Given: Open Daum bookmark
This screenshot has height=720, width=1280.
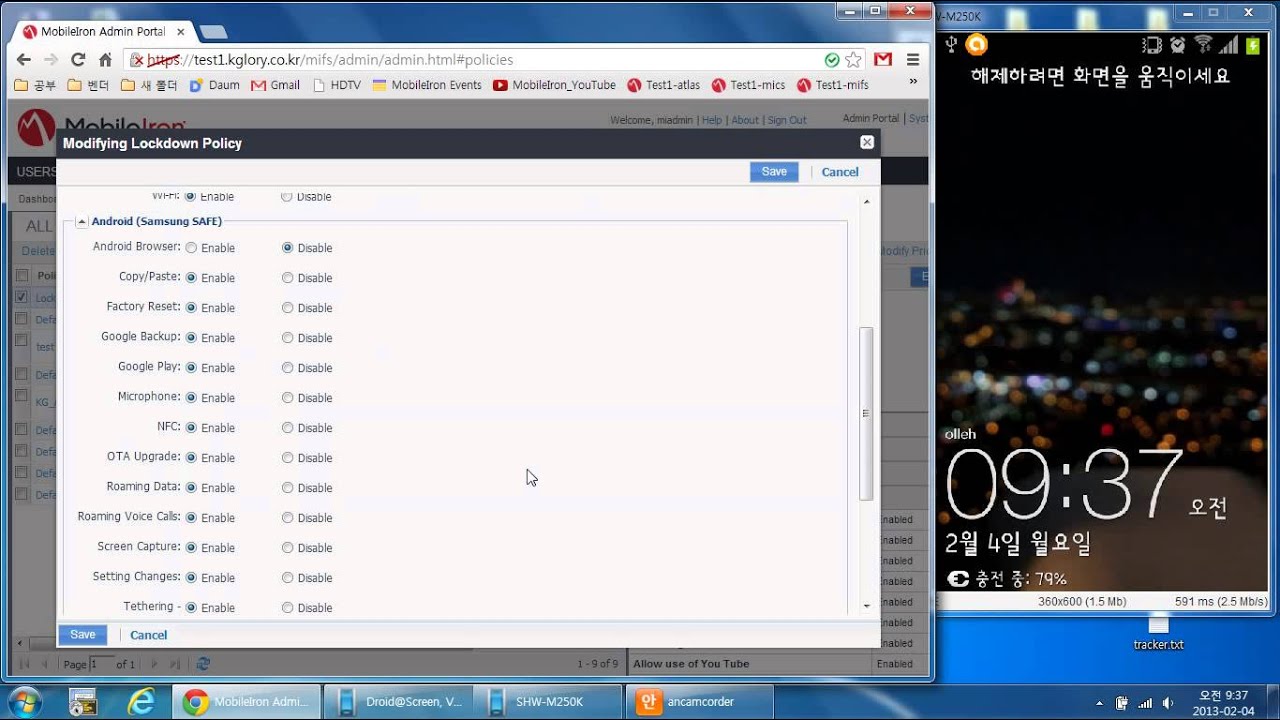Looking at the screenshot, I should [215, 85].
